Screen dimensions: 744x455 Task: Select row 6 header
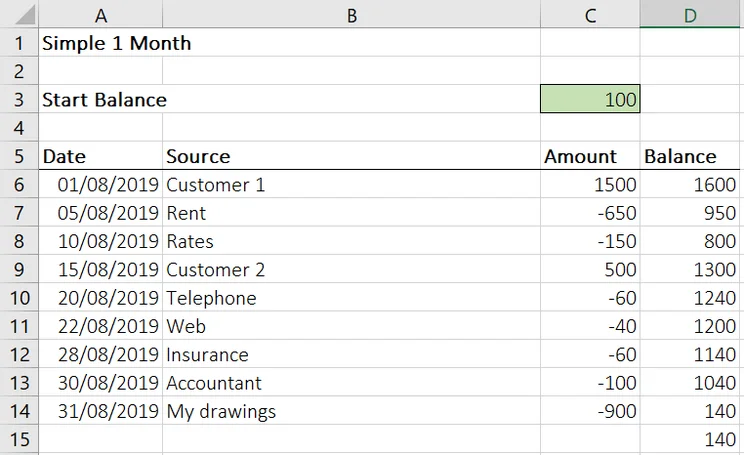[x=19, y=184]
